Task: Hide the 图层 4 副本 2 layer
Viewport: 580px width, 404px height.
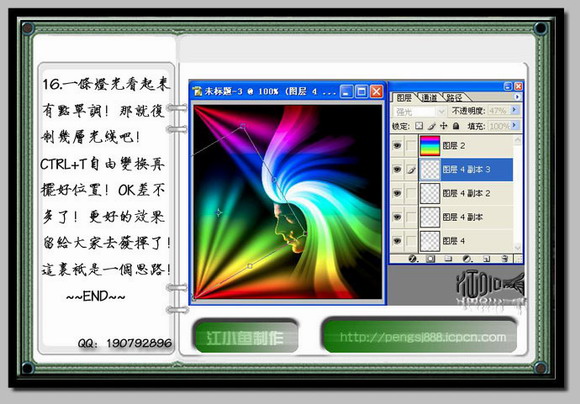Action: tap(397, 193)
